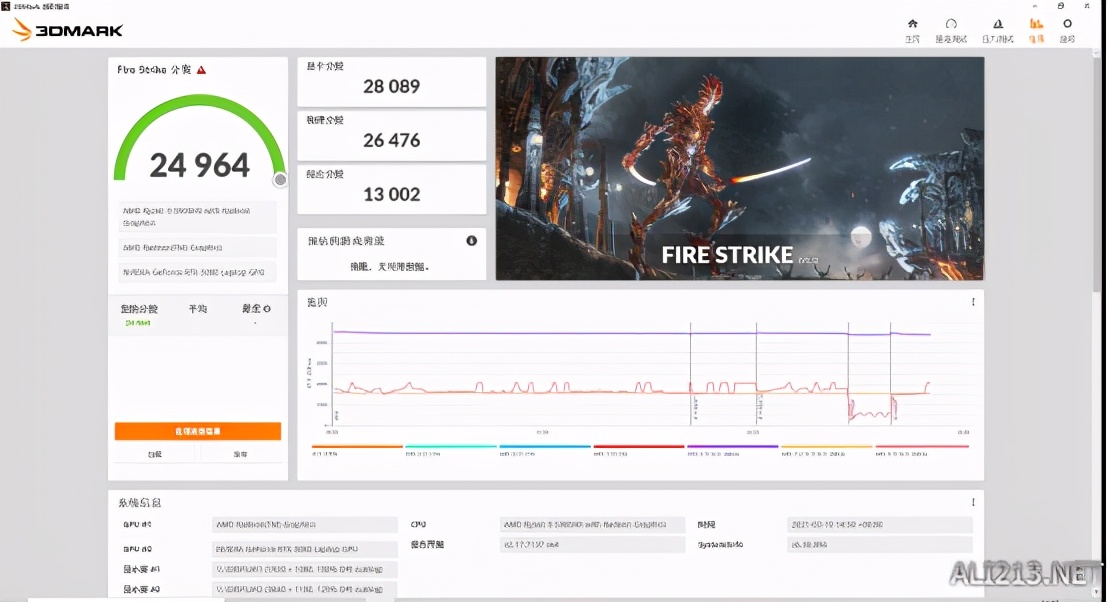
Task: Click the first display row value in system information
Action: tap(305, 569)
